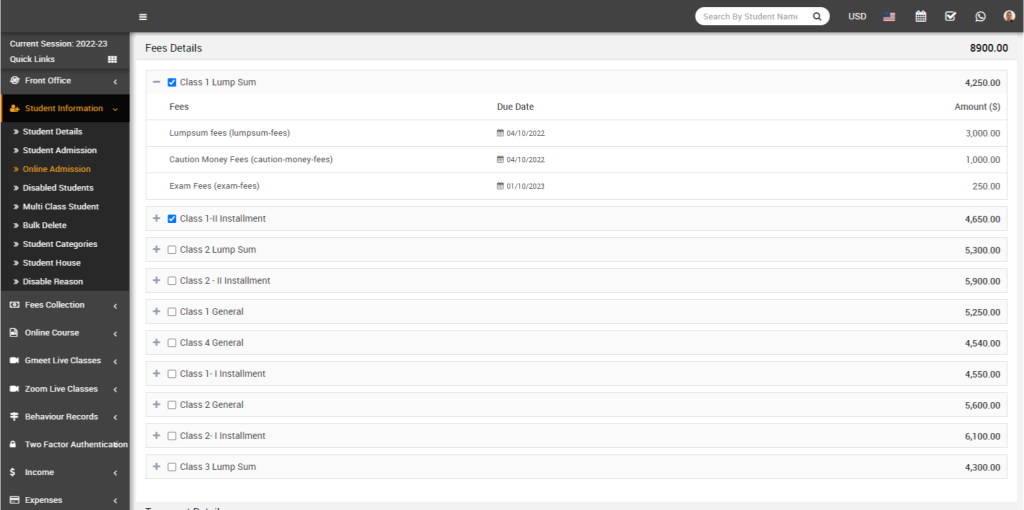Click the hamburger menu toggle icon

point(143,17)
